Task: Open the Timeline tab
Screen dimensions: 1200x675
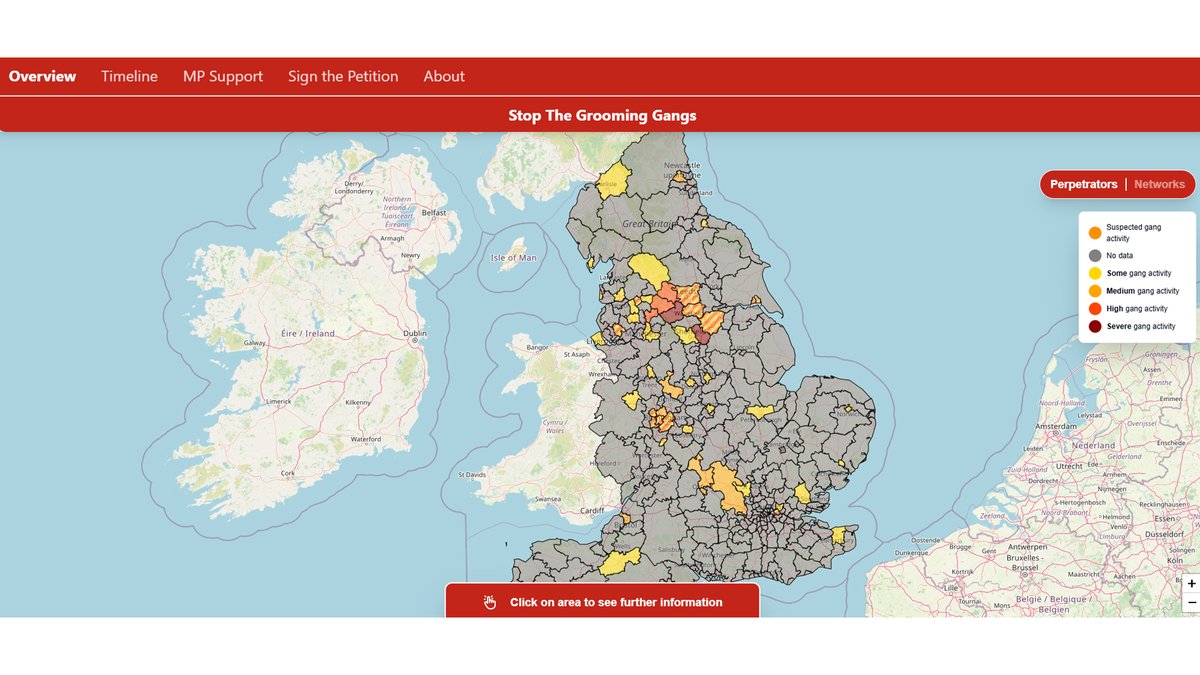Action: 129,76
